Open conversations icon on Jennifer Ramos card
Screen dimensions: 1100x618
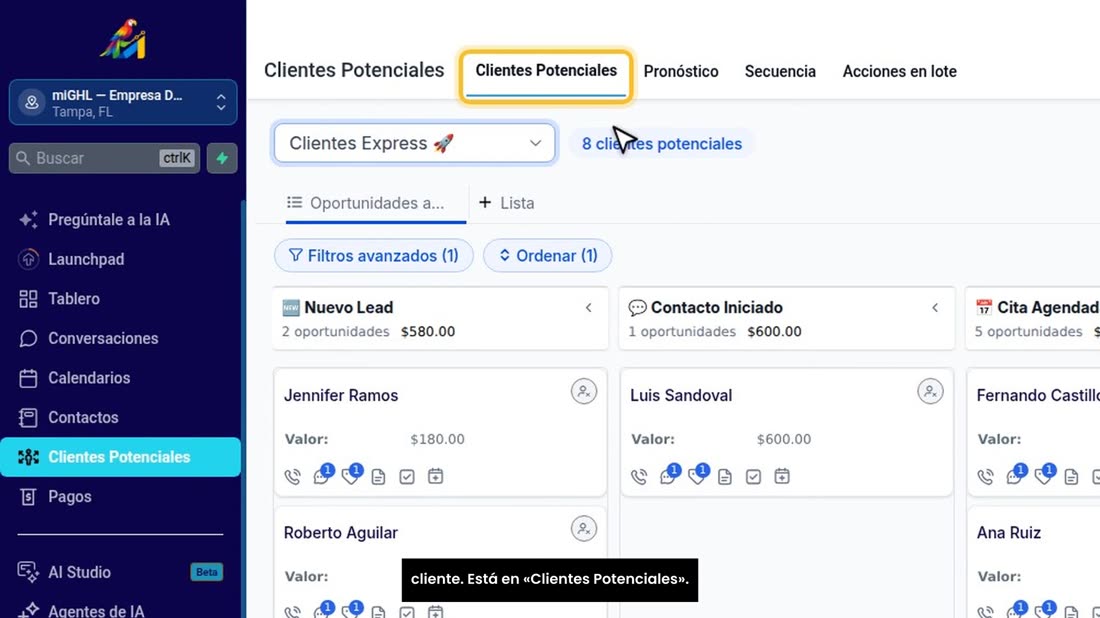[322, 476]
